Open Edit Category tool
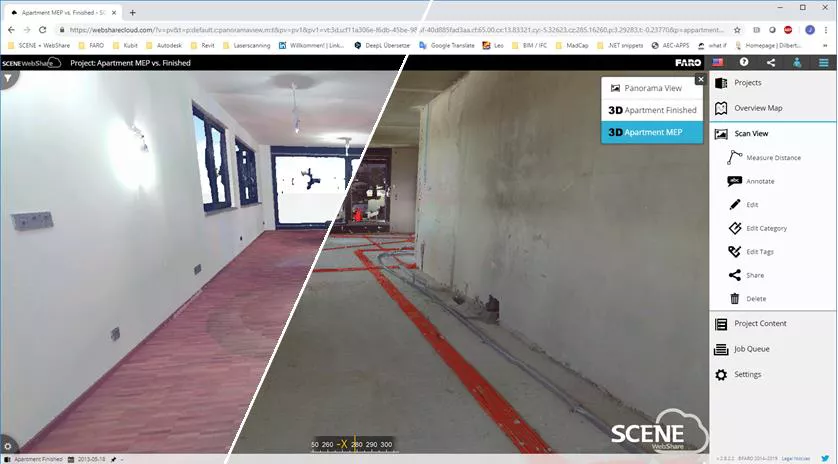Viewport: 838px width, 464px height. click(x=757, y=228)
